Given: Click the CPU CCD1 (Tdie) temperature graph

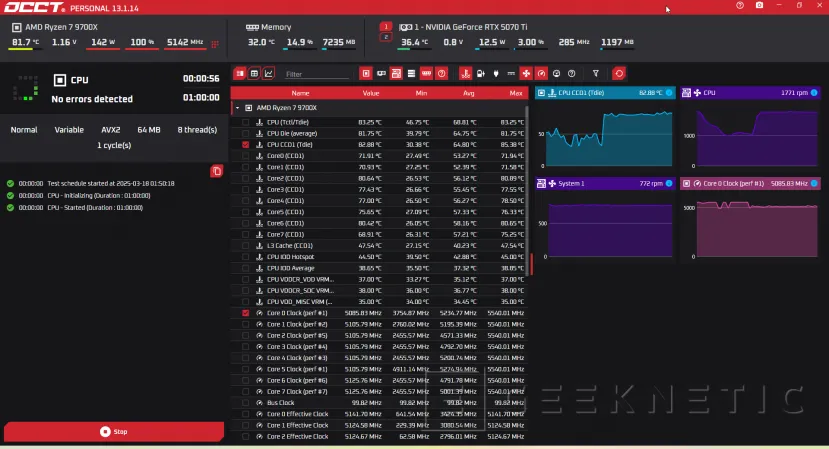Looking at the screenshot, I should (x=605, y=135).
